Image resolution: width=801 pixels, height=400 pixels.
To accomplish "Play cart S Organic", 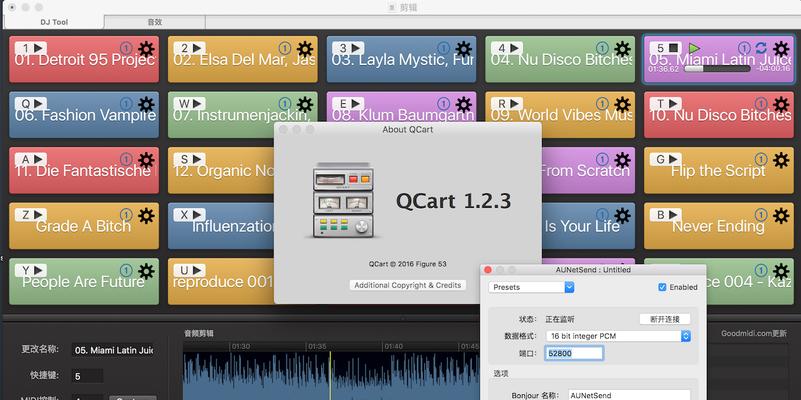I will (x=198, y=159).
